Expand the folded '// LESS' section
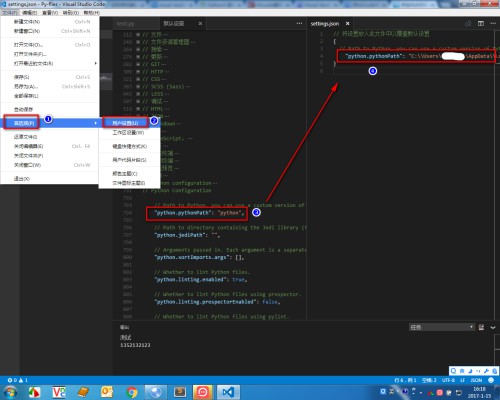Viewport: 500px width, 400px height. click(x=138, y=94)
